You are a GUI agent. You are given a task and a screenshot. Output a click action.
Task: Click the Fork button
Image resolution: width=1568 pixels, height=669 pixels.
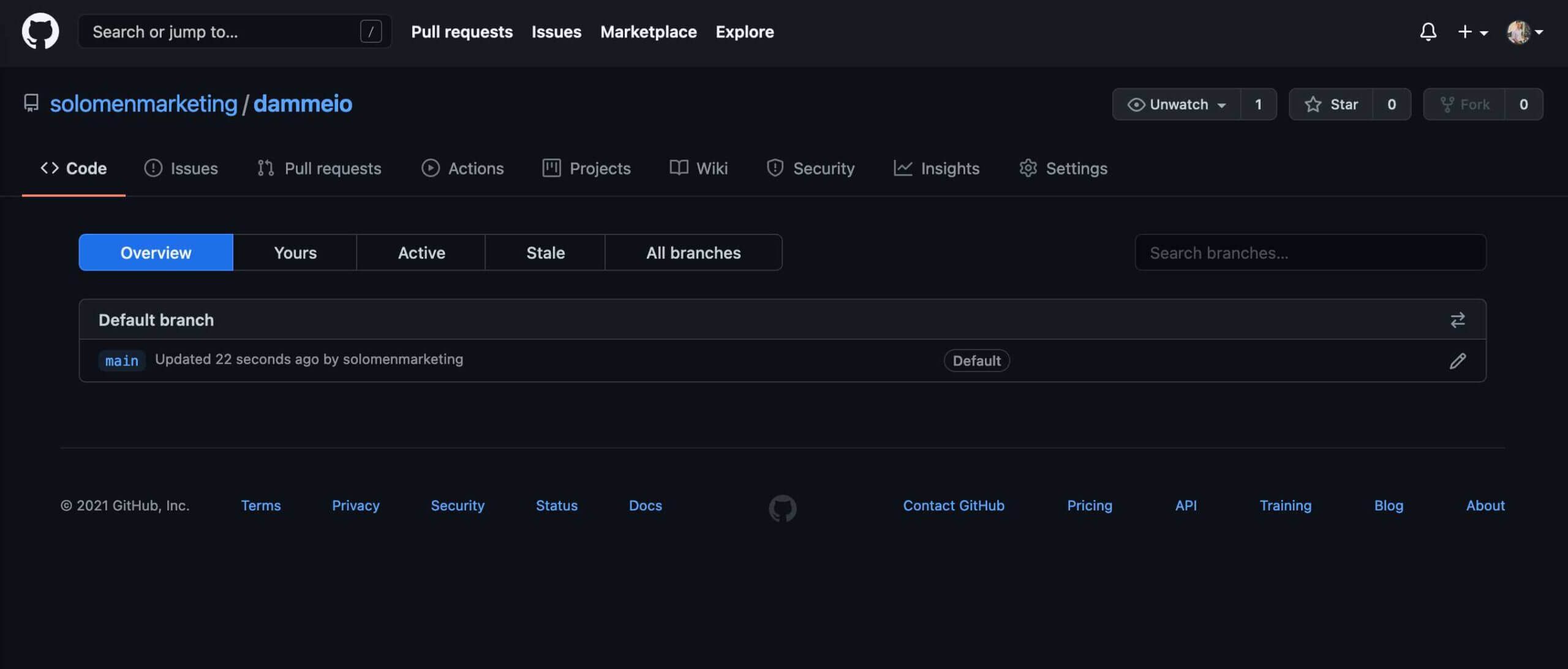[x=1464, y=104]
